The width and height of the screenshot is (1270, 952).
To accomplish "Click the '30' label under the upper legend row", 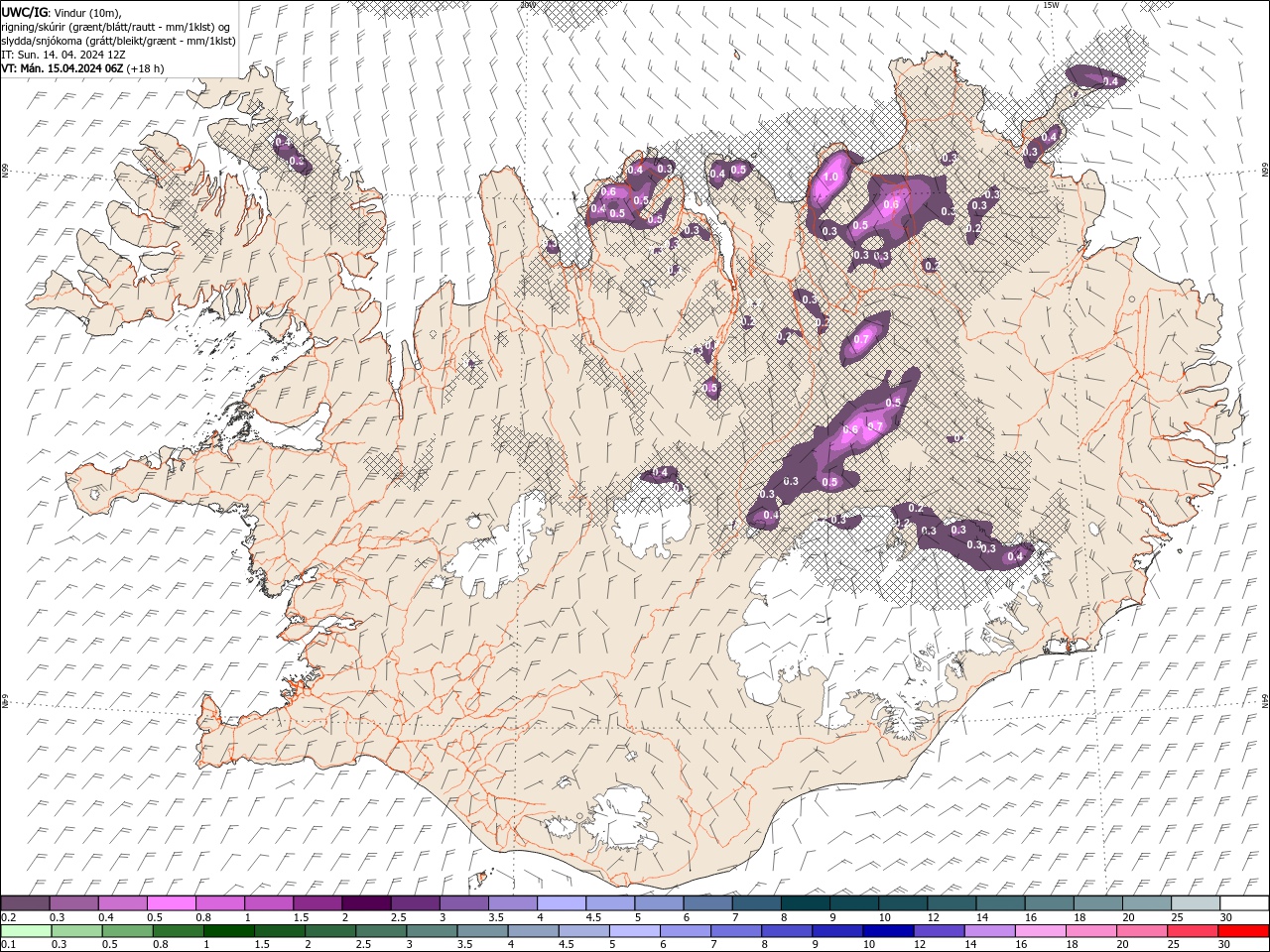I will (1226, 917).
